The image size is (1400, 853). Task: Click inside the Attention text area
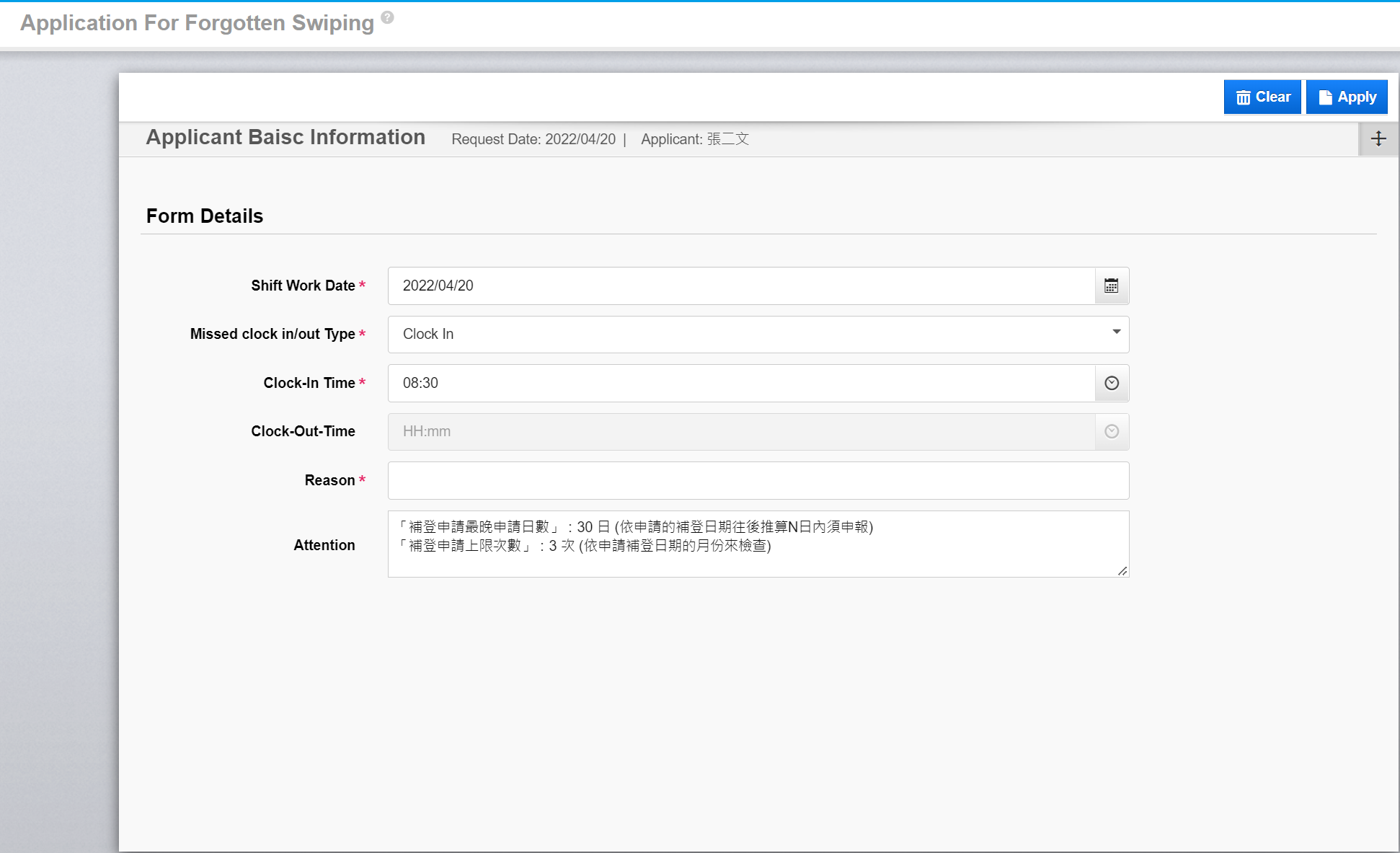pyautogui.click(x=758, y=559)
